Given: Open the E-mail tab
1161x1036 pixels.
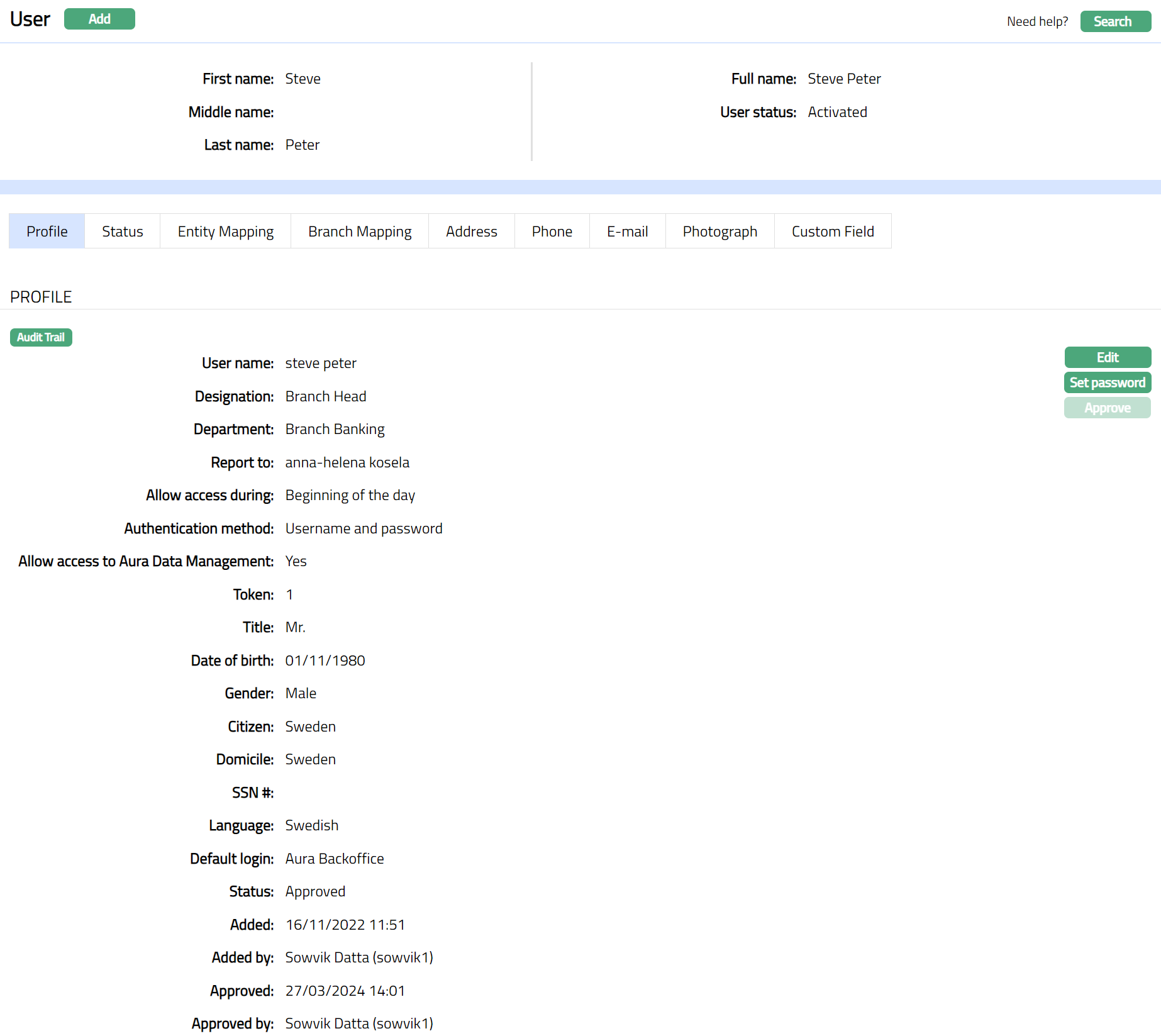Looking at the screenshot, I should click(x=628, y=231).
